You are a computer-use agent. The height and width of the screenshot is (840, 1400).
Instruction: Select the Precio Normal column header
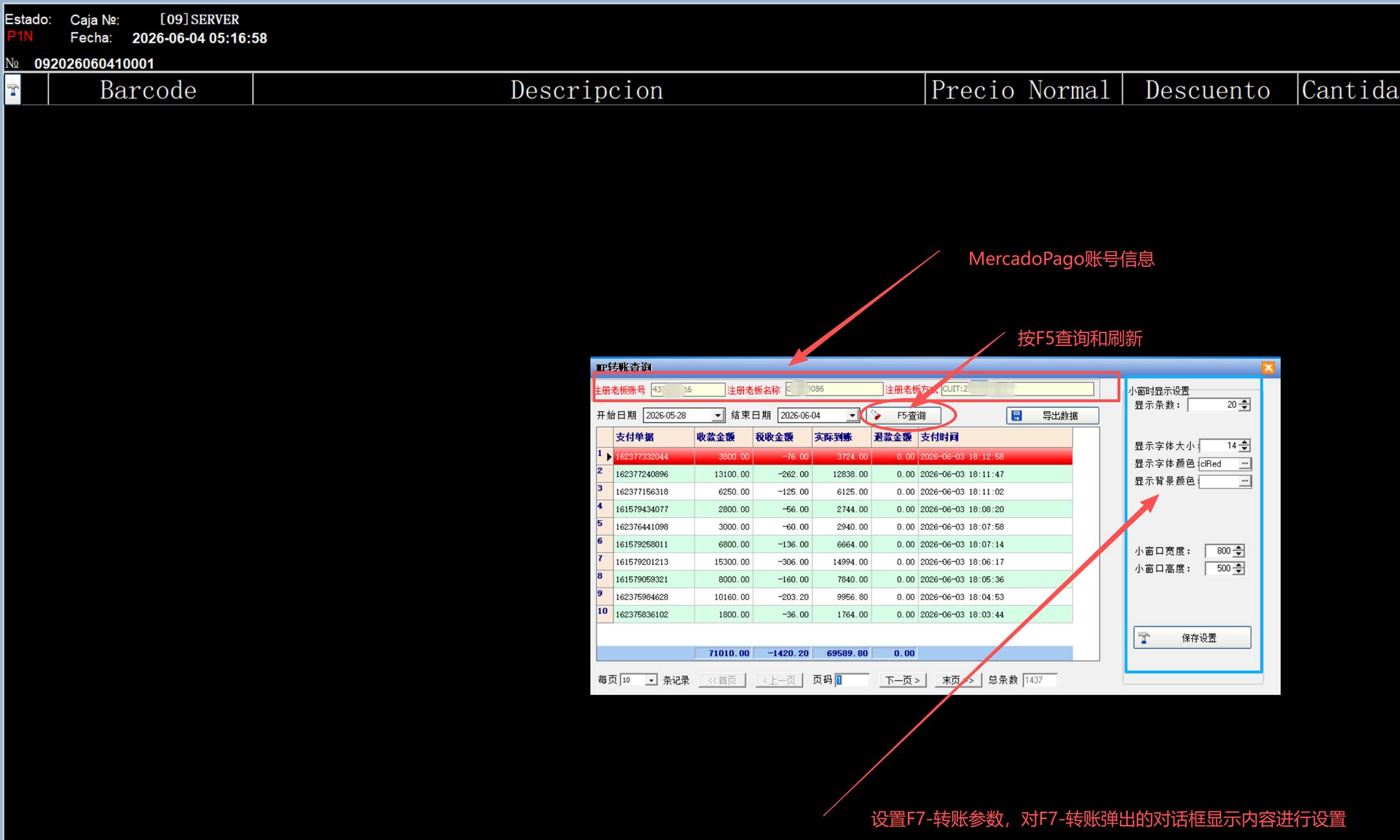[1023, 89]
